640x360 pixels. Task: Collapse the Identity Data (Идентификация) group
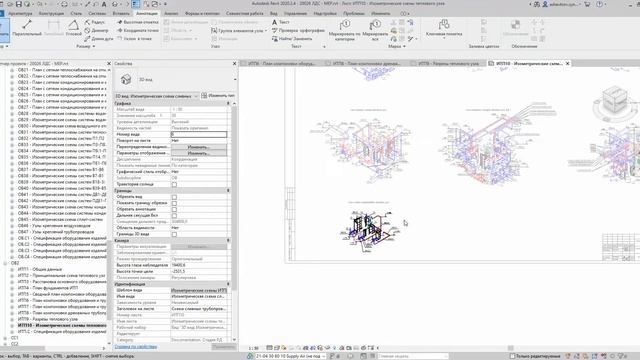tap(228, 284)
